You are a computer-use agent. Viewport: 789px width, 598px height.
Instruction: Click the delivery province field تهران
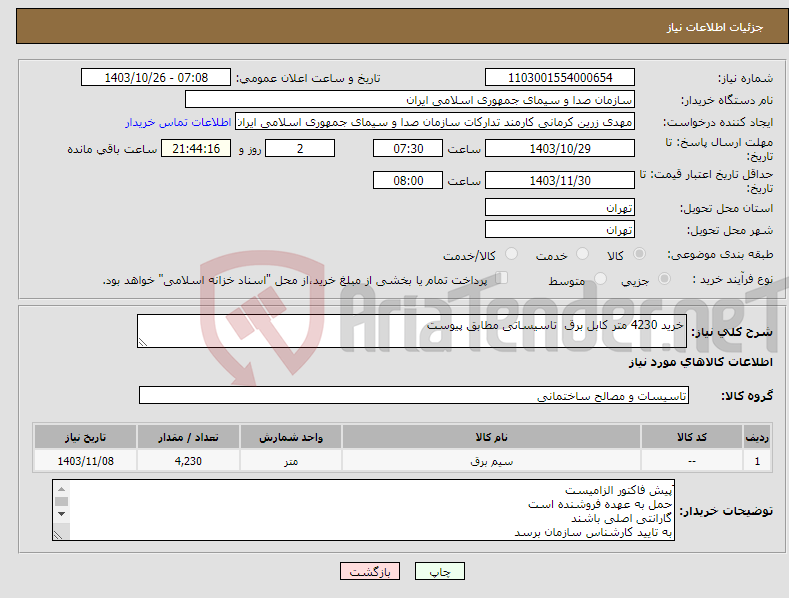(x=560, y=207)
